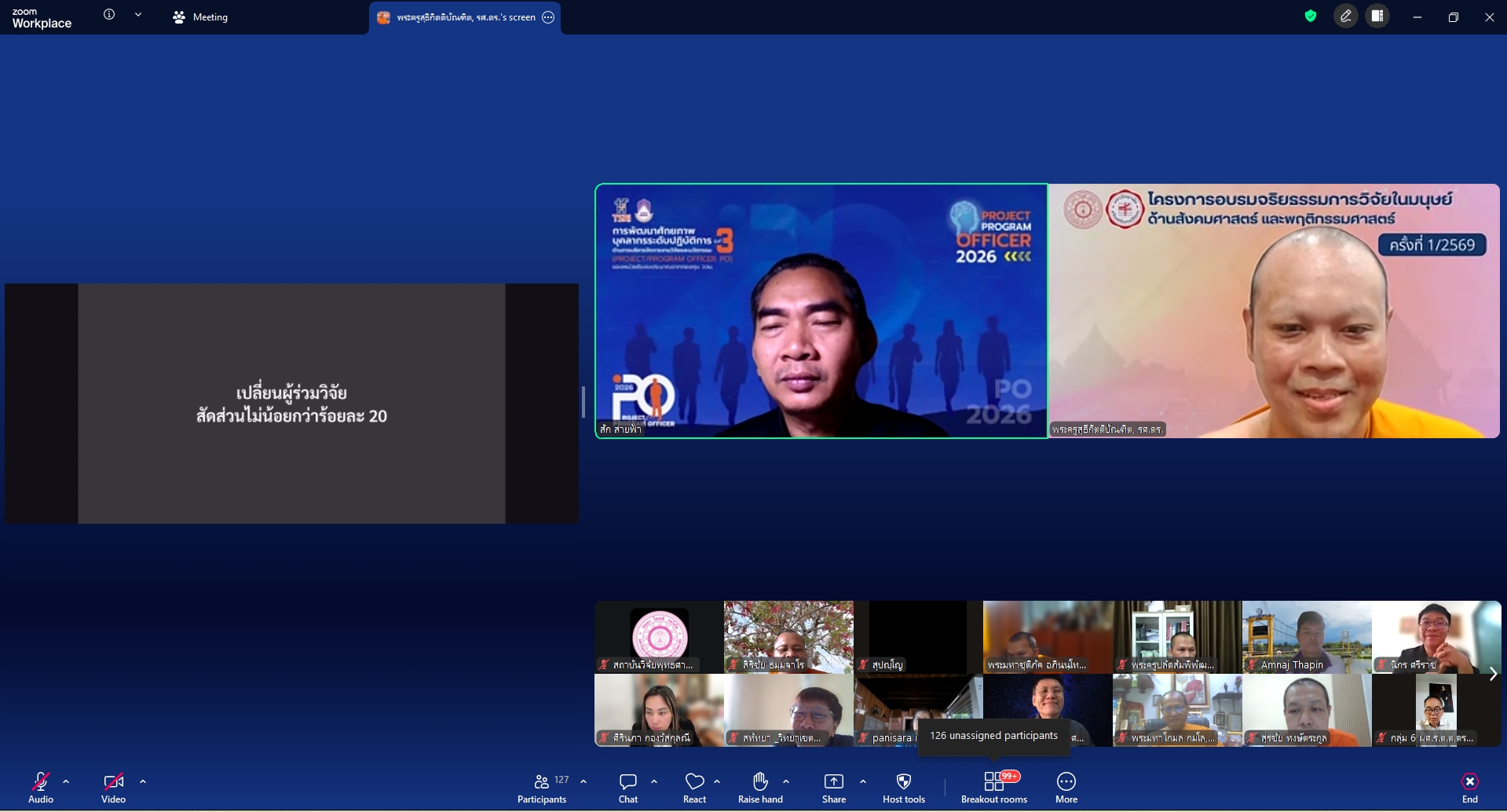Unmute the microphone with Audio button
Image resolution: width=1507 pixels, height=812 pixels.
click(41, 787)
